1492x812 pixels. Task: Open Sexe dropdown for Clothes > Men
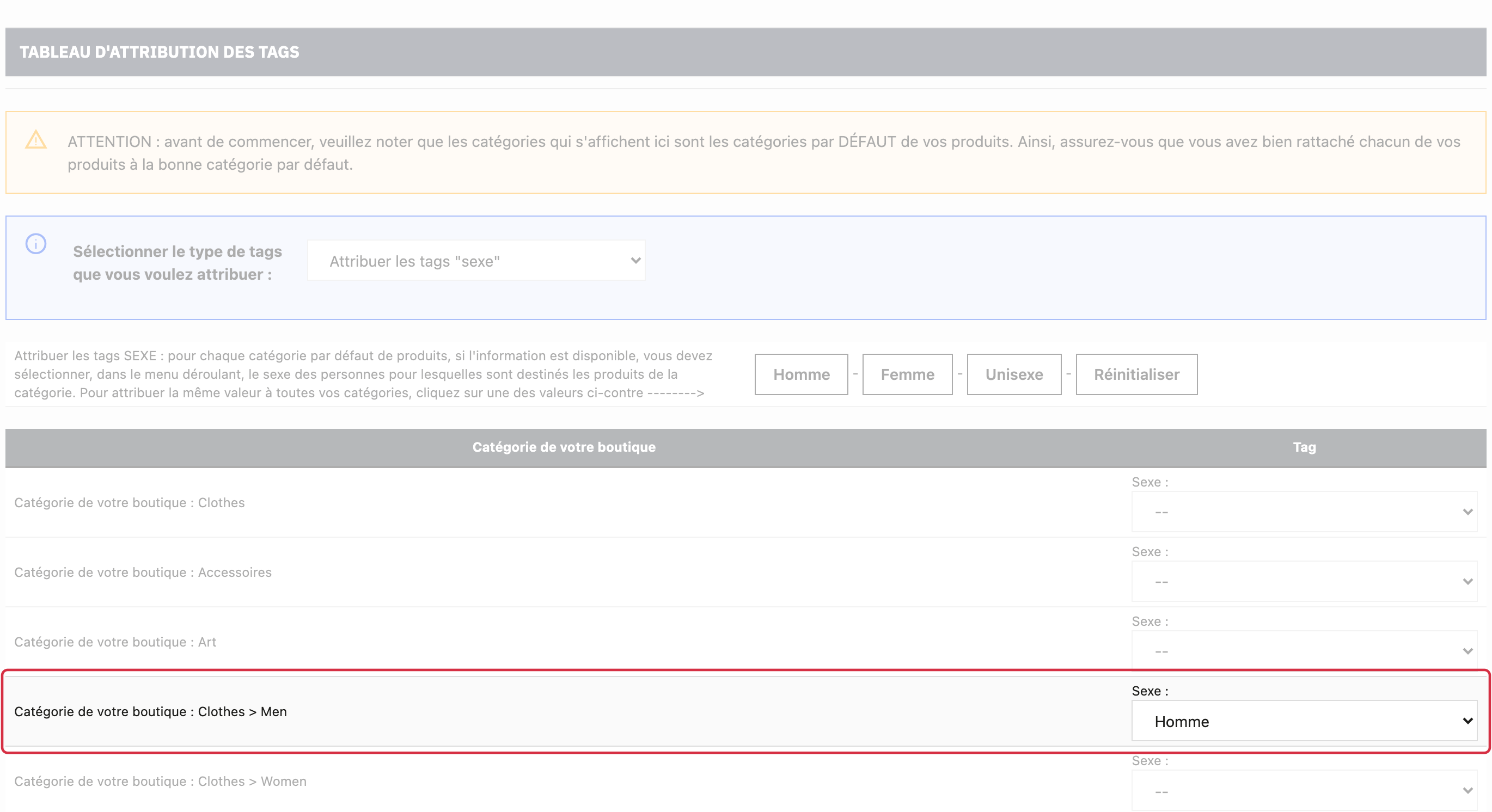1304,721
